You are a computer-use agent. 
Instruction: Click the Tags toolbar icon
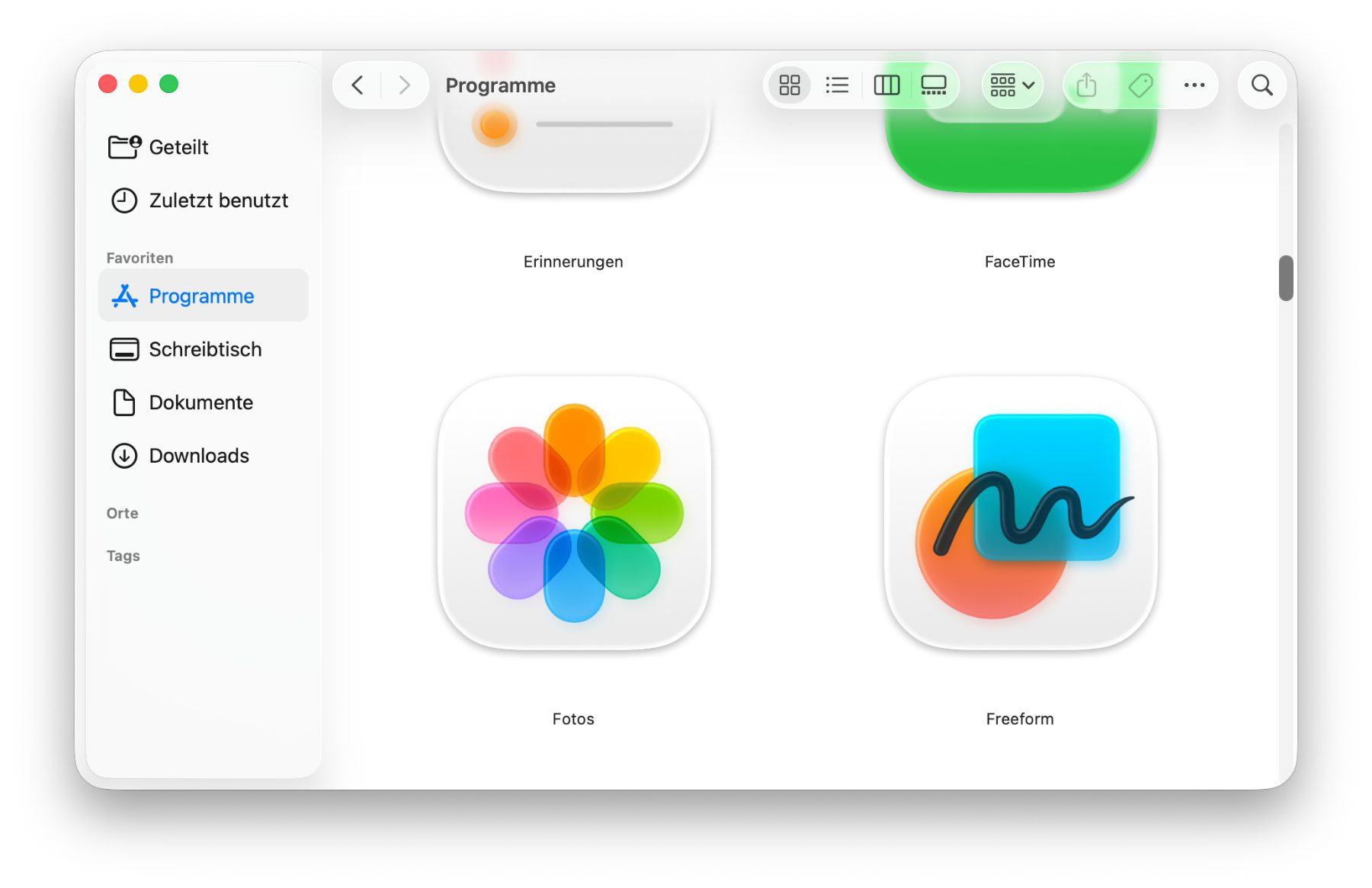(1140, 85)
